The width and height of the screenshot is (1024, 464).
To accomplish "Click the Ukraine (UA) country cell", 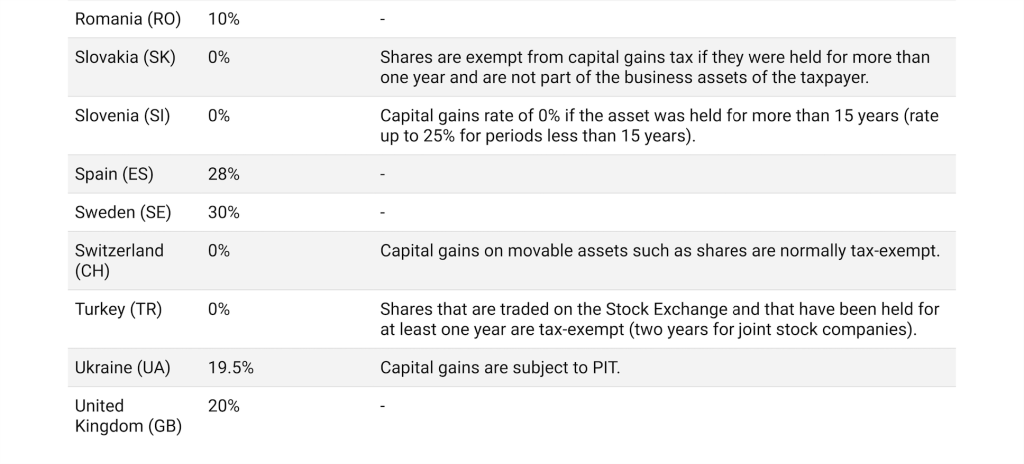I will coord(123,367).
